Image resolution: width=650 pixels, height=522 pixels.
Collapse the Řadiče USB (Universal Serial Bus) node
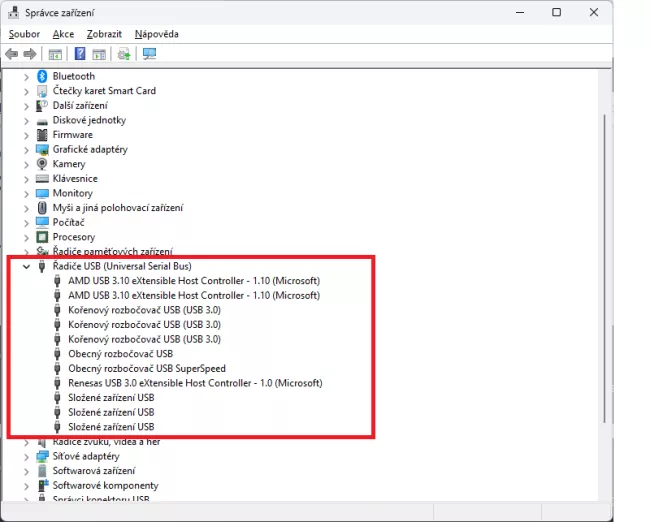[27, 267]
